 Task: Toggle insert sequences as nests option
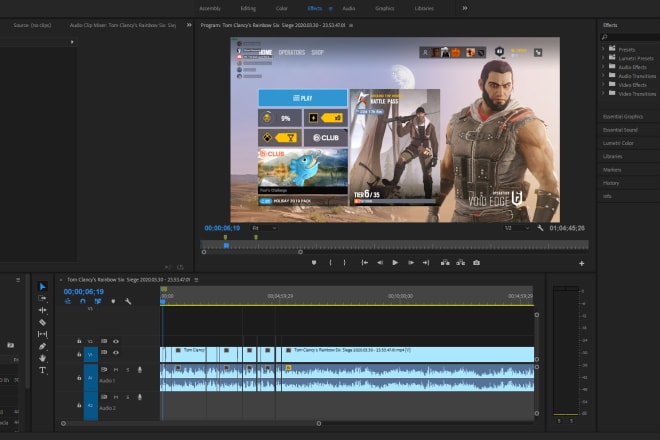tap(68, 301)
